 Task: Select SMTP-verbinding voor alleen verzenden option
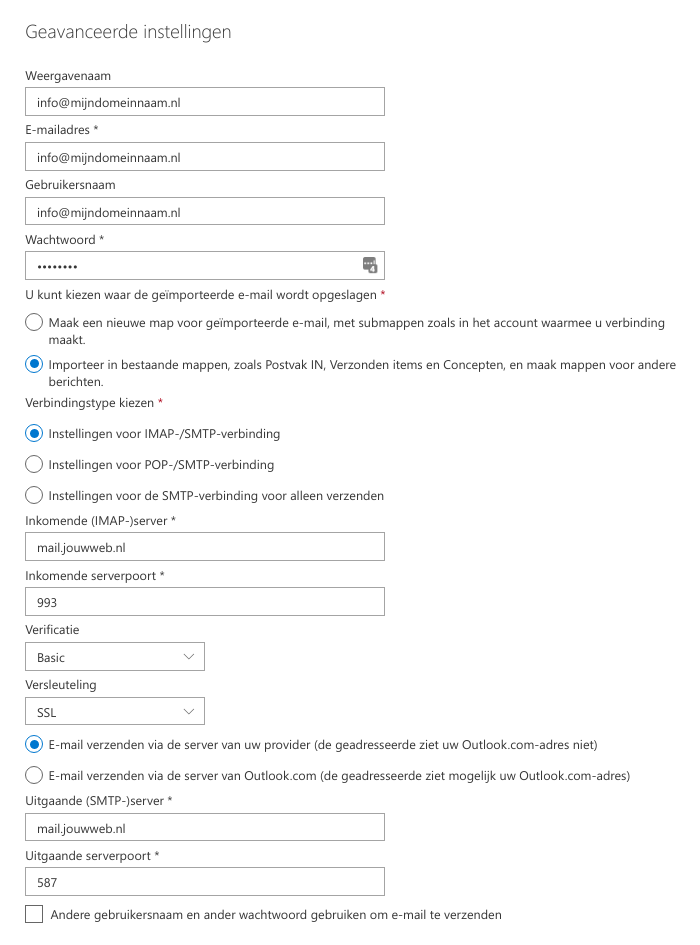(x=34, y=495)
